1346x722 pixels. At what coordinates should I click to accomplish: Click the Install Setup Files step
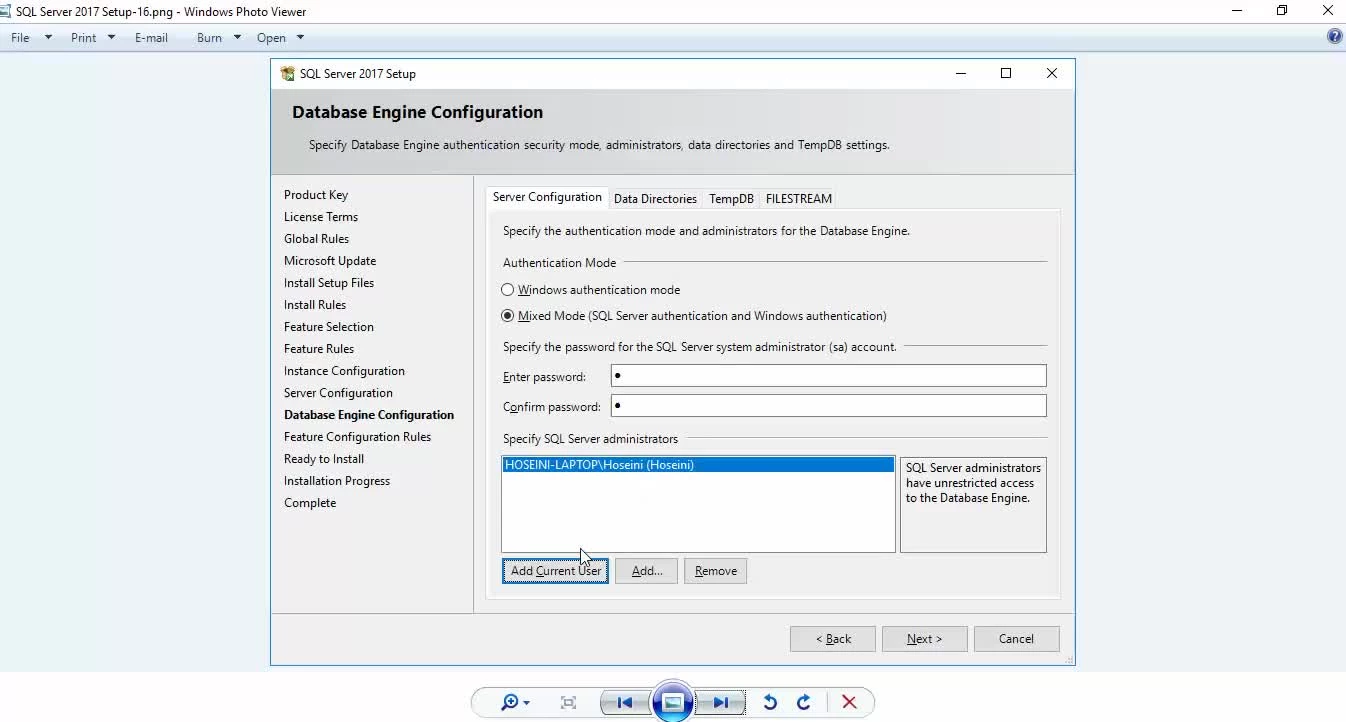[329, 283]
